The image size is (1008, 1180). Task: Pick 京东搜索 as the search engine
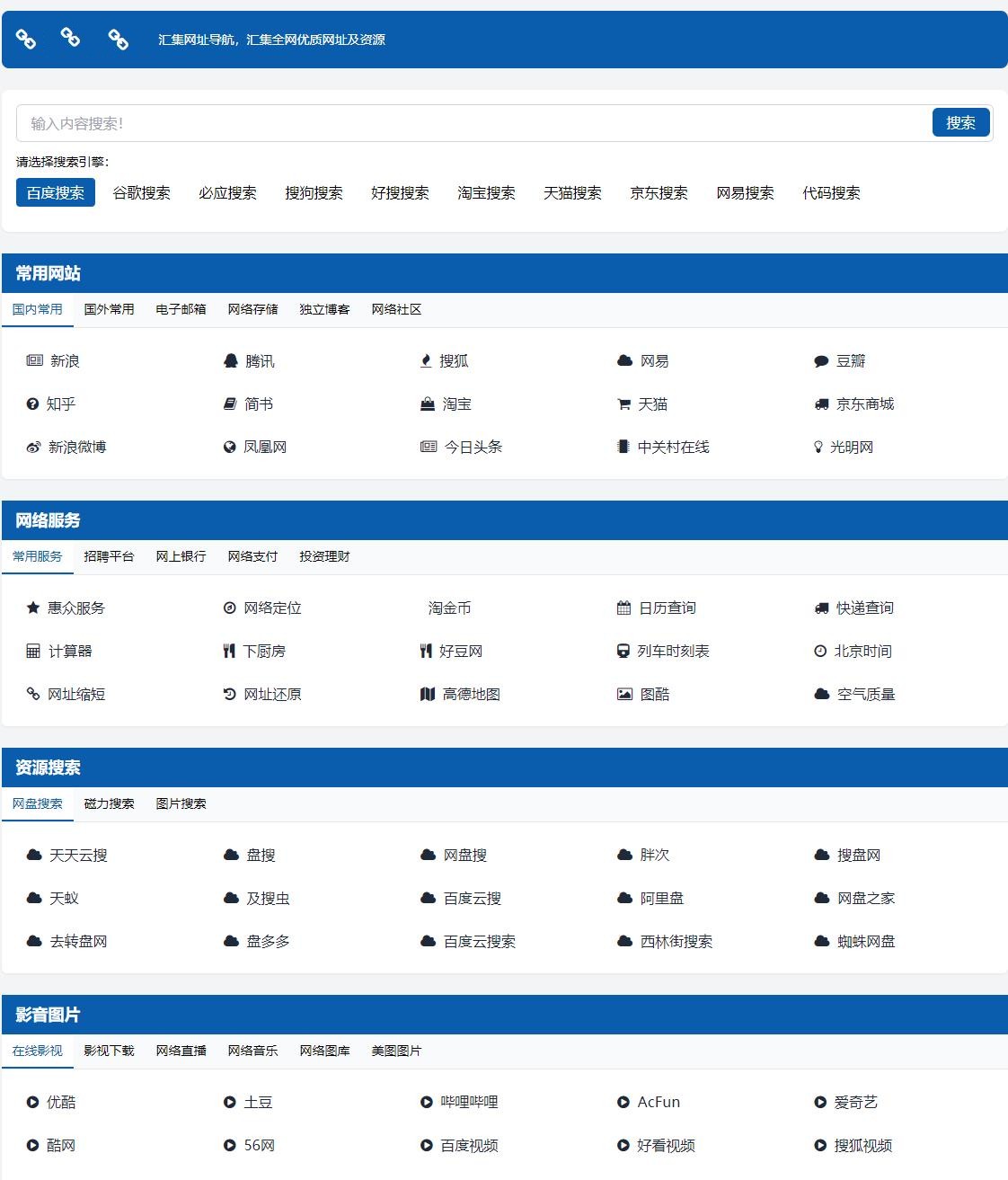pos(659,192)
